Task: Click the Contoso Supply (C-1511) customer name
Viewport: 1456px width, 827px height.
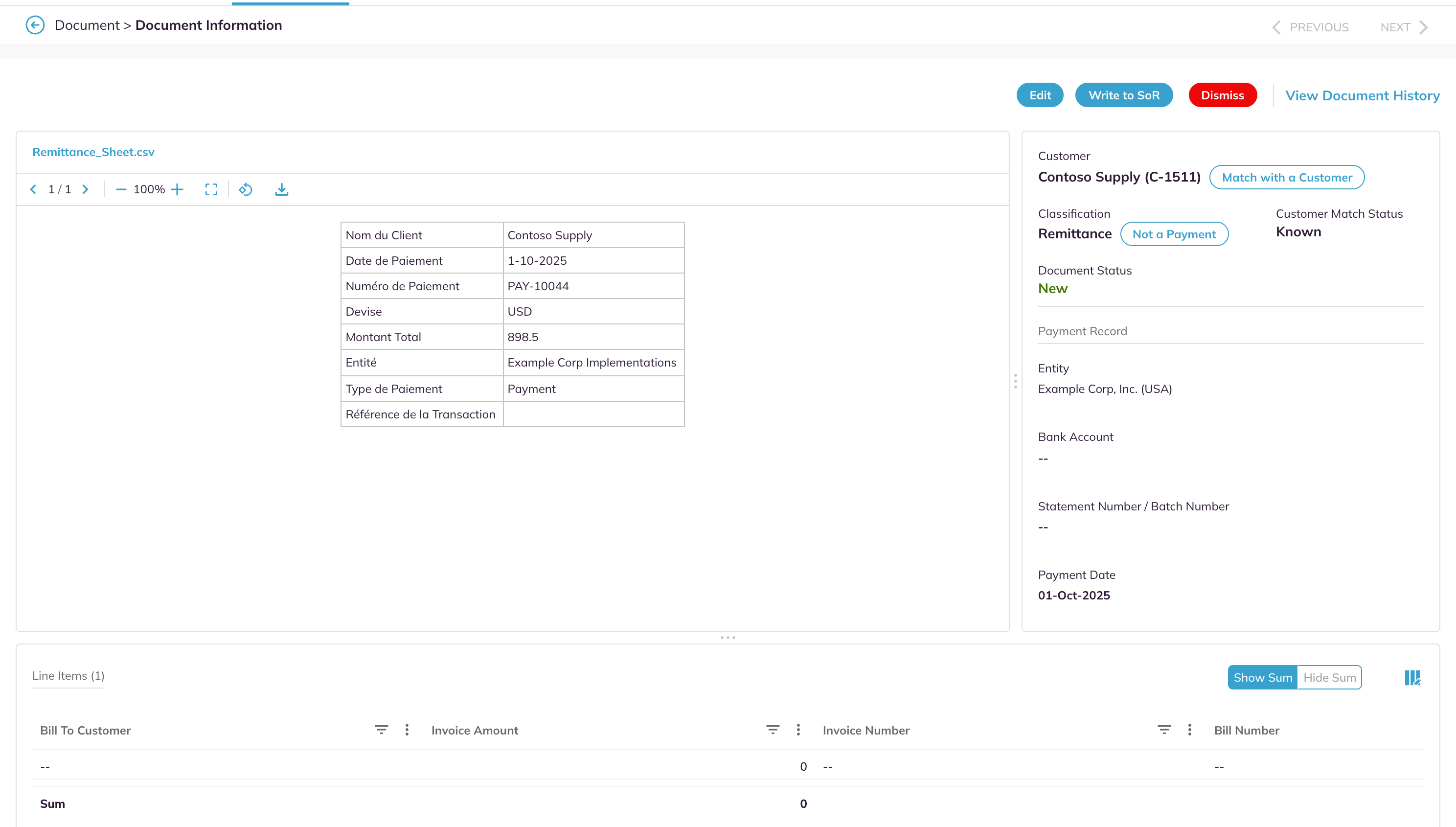Action: (1119, 177)
